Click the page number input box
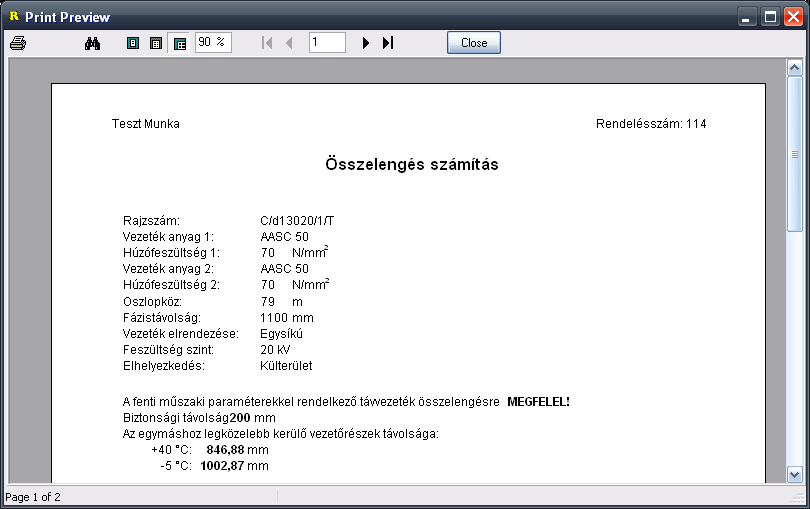This screenshot has height=509, width=810. [x=327, y=42]
